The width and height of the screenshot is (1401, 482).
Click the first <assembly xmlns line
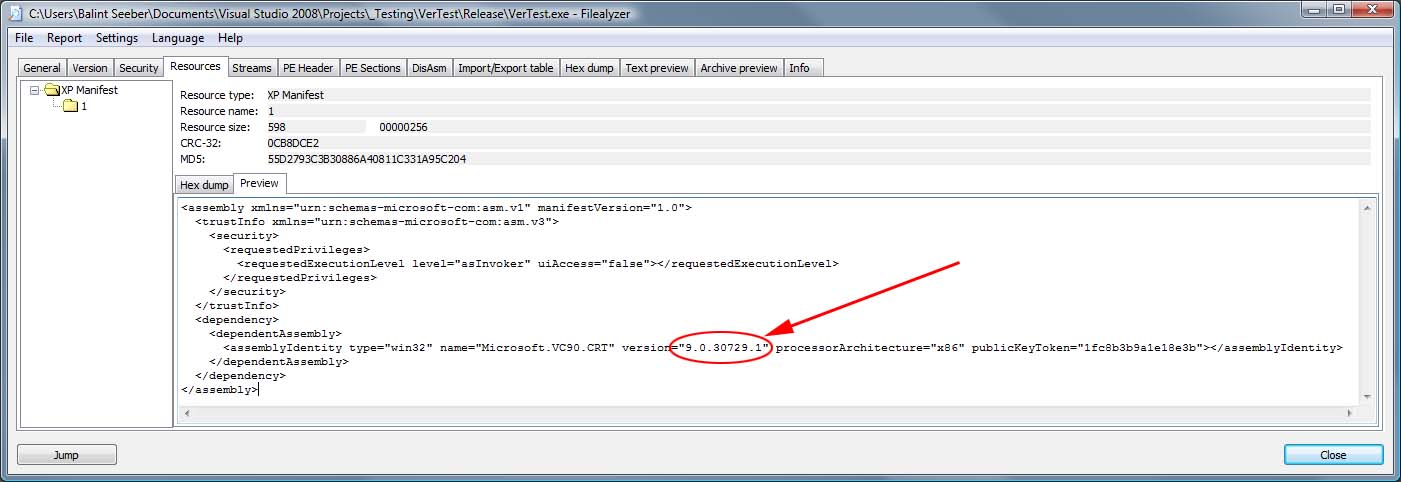(x=437, y=208)
